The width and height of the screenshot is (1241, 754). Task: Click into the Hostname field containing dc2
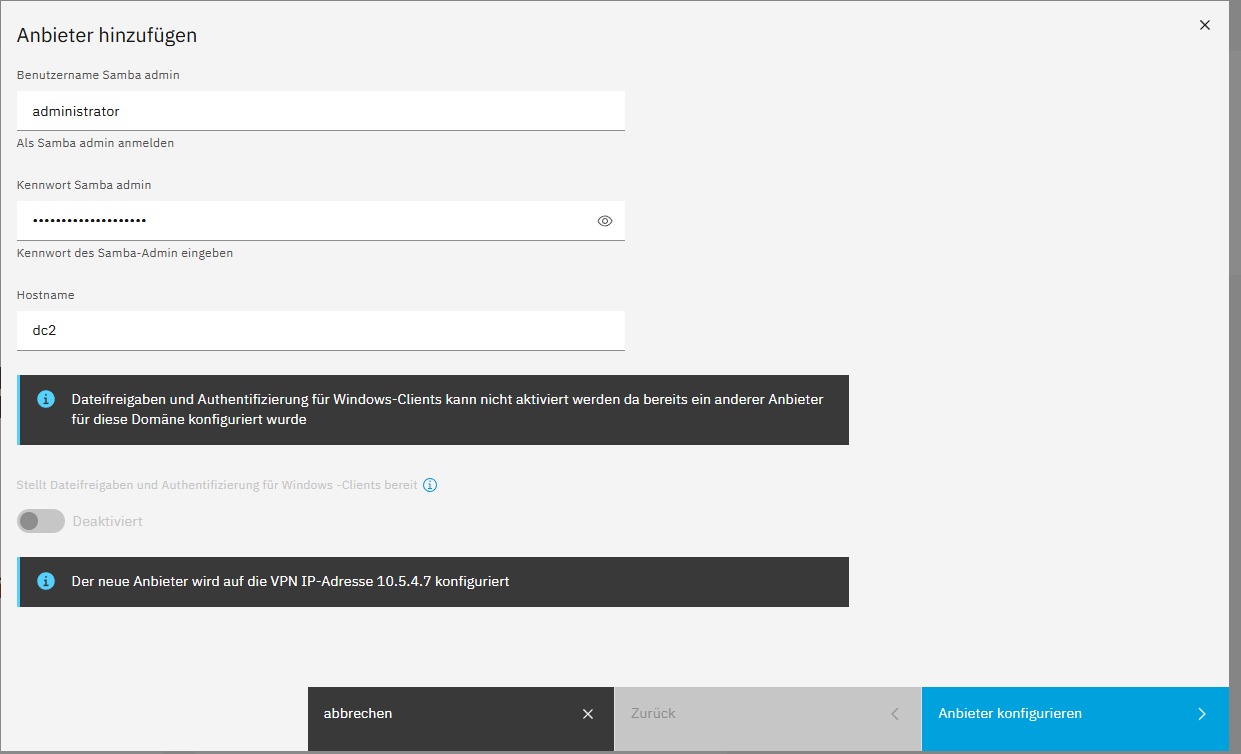point(320,330)
